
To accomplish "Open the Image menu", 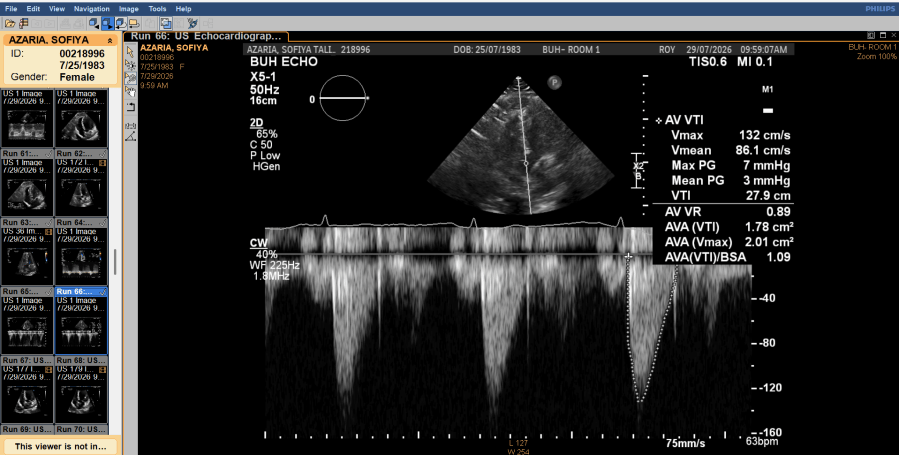I will tap(128, 9).
